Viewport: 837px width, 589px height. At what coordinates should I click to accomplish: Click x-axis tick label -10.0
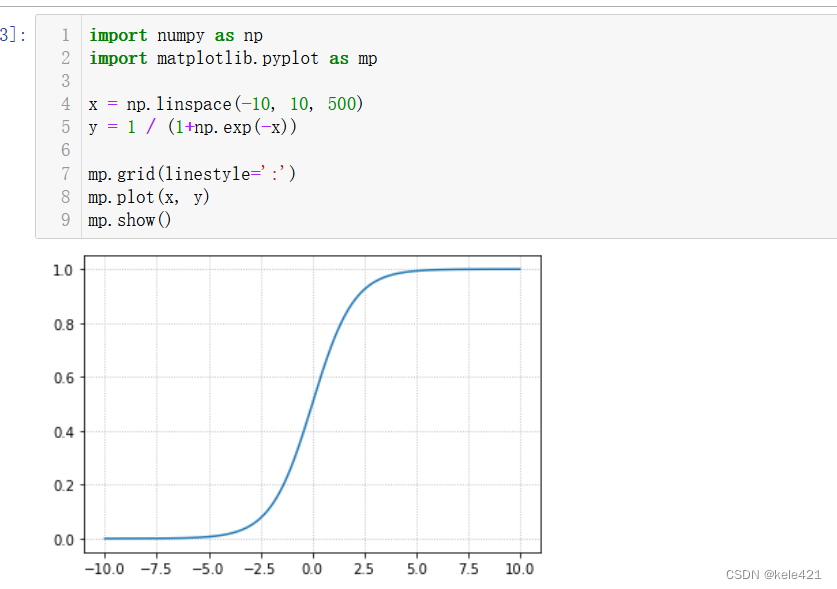(x=104, y=569)
